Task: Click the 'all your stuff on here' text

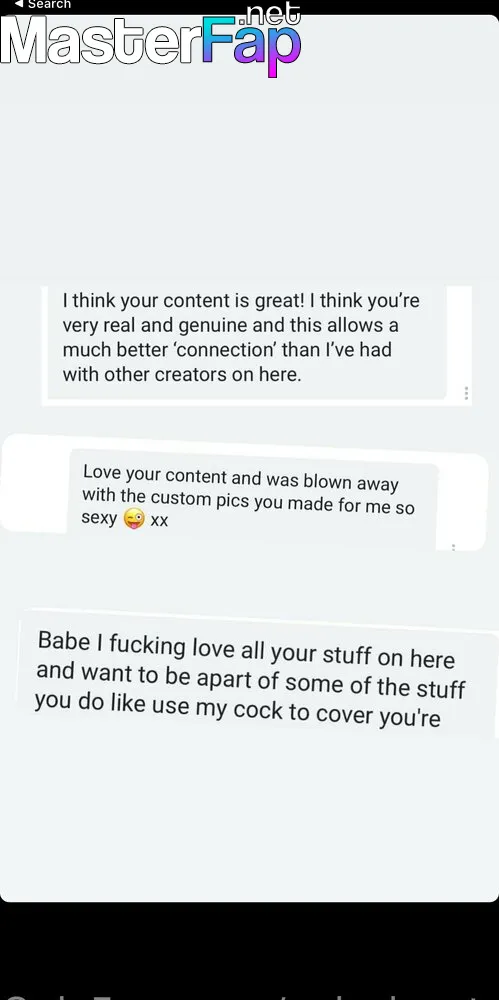Action: [348, 655]
